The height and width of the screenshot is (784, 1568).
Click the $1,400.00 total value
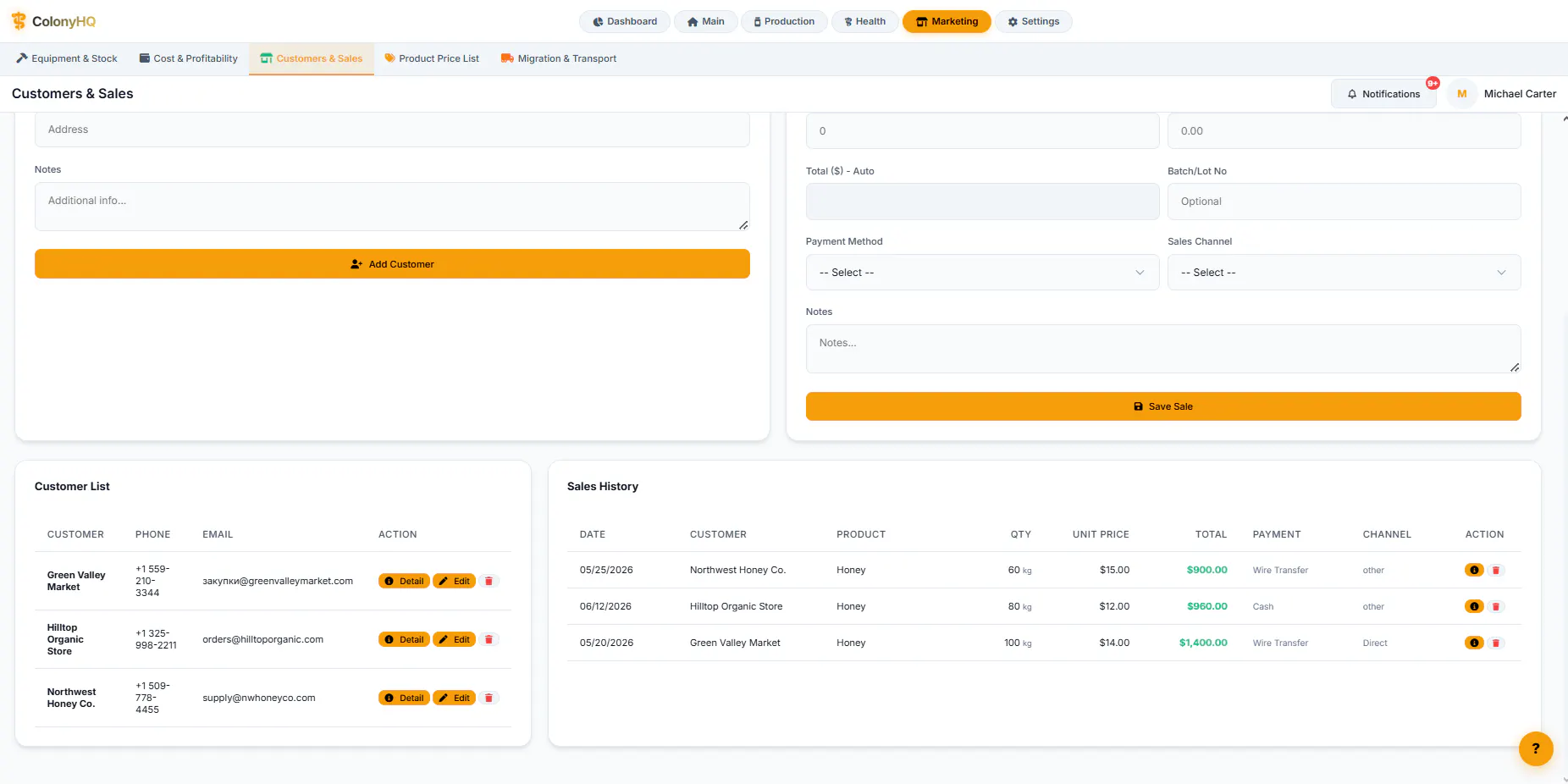point(1203,643)
